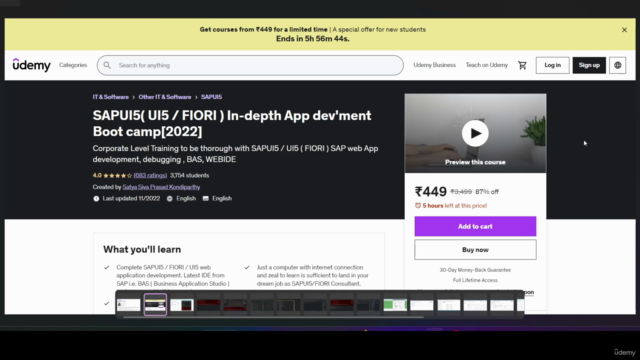Click the thumbnail strip horizontal scrollbar

273,317
